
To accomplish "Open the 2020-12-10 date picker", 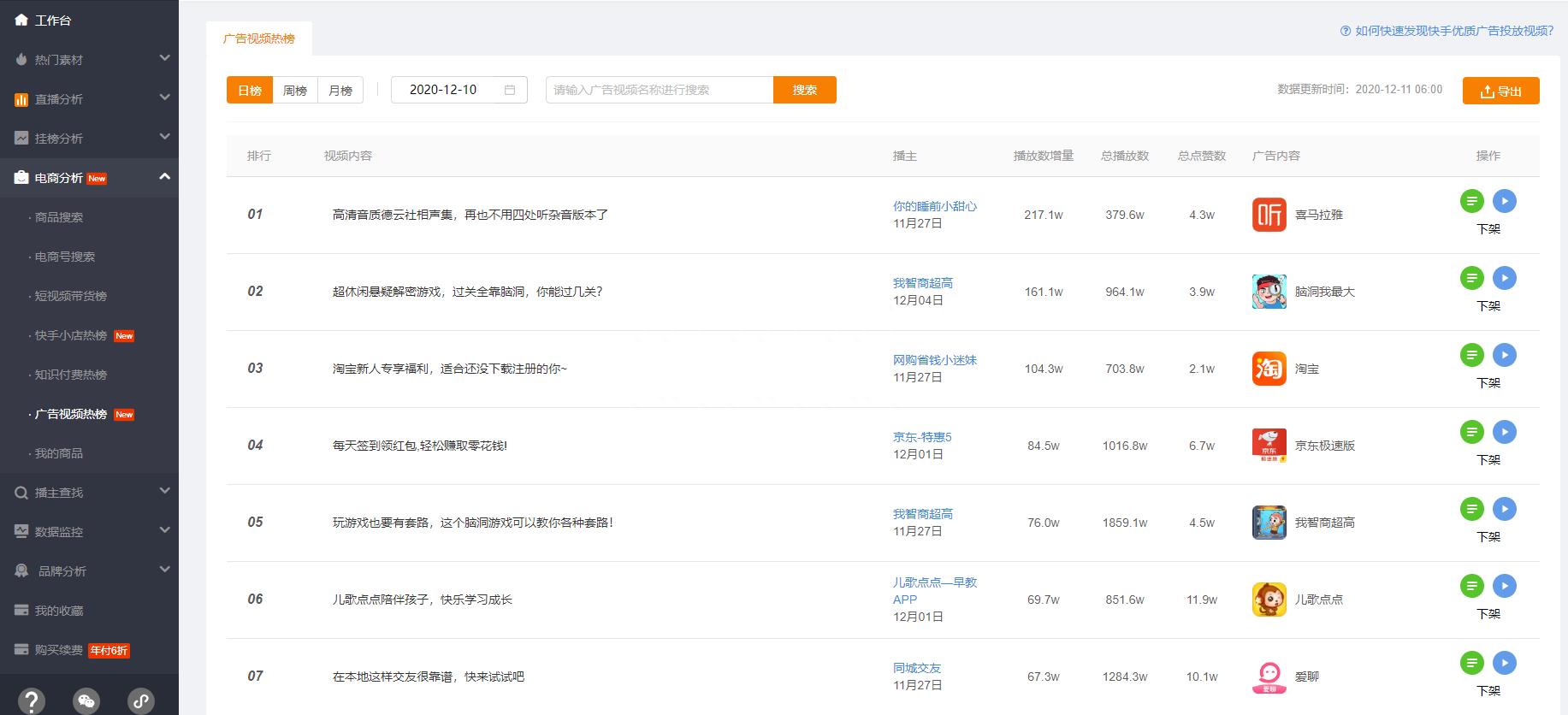I will click(459, 90).
